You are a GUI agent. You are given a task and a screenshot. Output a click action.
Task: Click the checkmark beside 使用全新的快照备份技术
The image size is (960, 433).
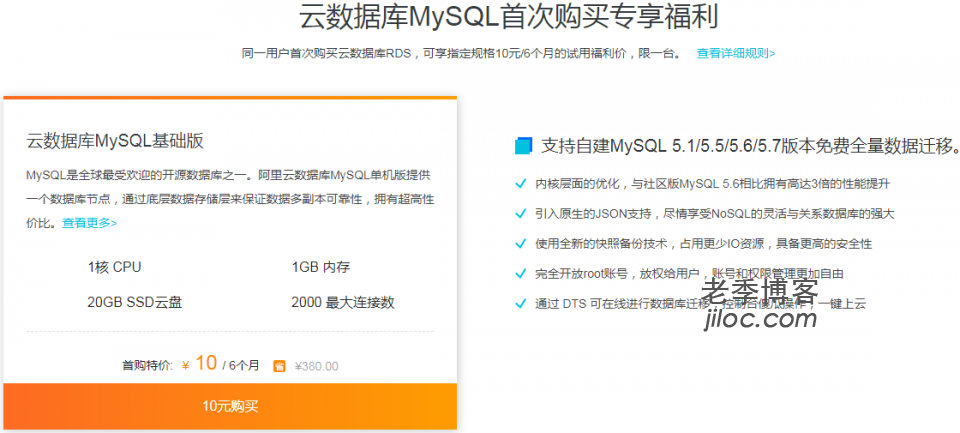point(521,243)
